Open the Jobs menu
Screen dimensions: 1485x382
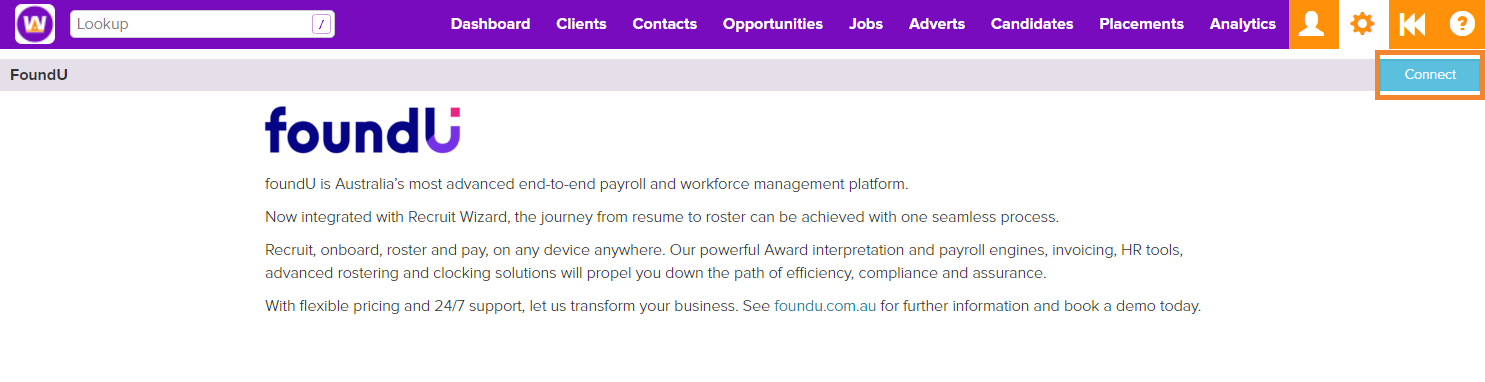pyautogui.click(x=866, y=24)
